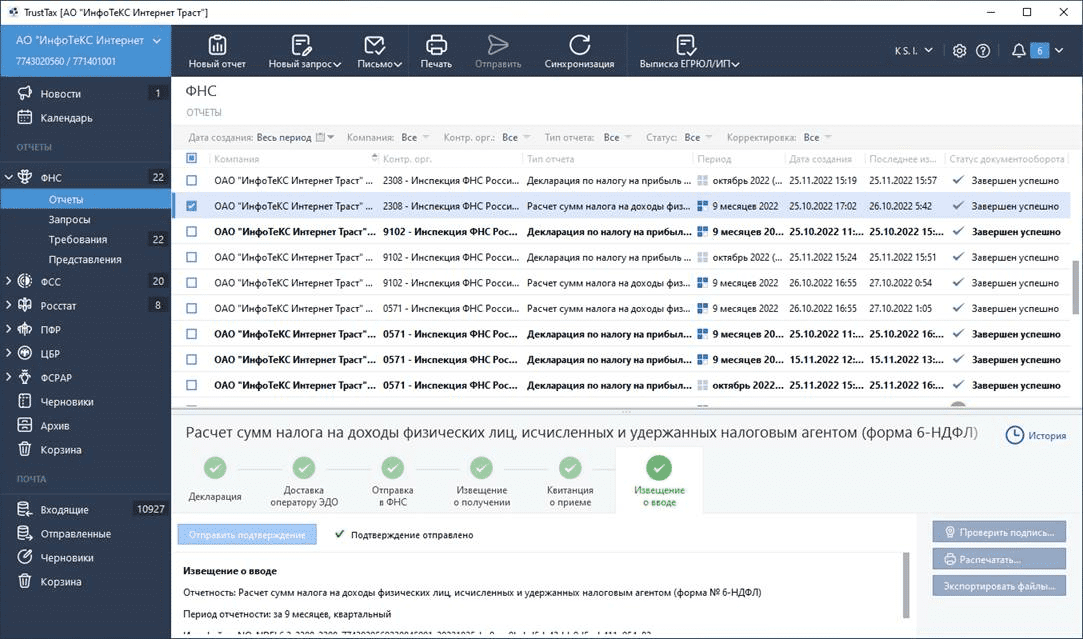The image size is (1083, 639).
Task: Click the Синхронизация refresh icon
Action: [579, 46]
